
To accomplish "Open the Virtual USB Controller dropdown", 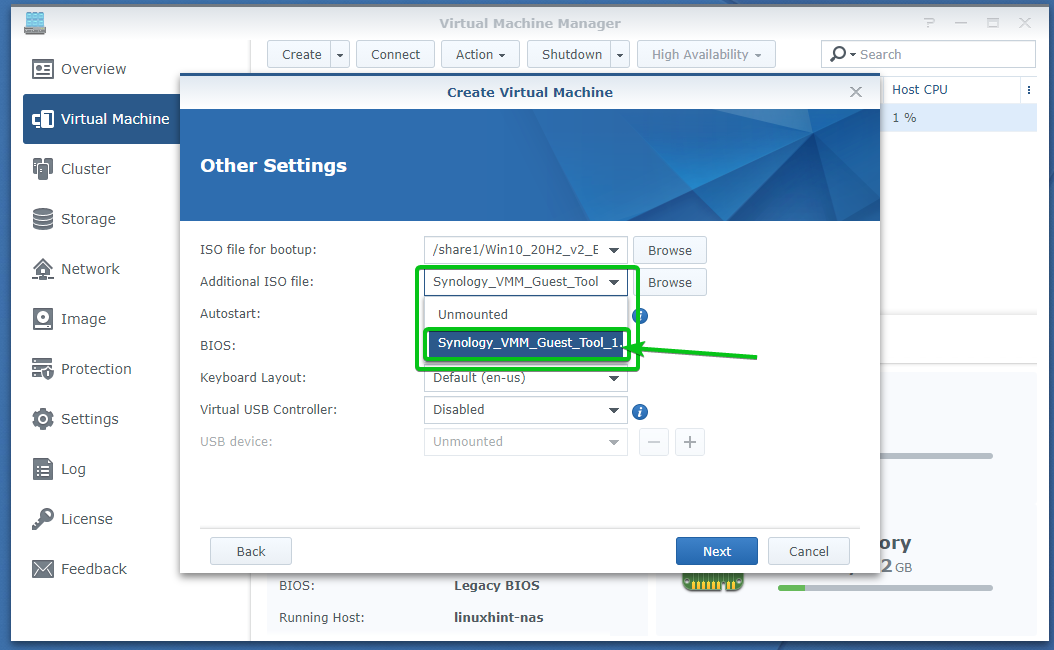I will [x=614, y=410].
